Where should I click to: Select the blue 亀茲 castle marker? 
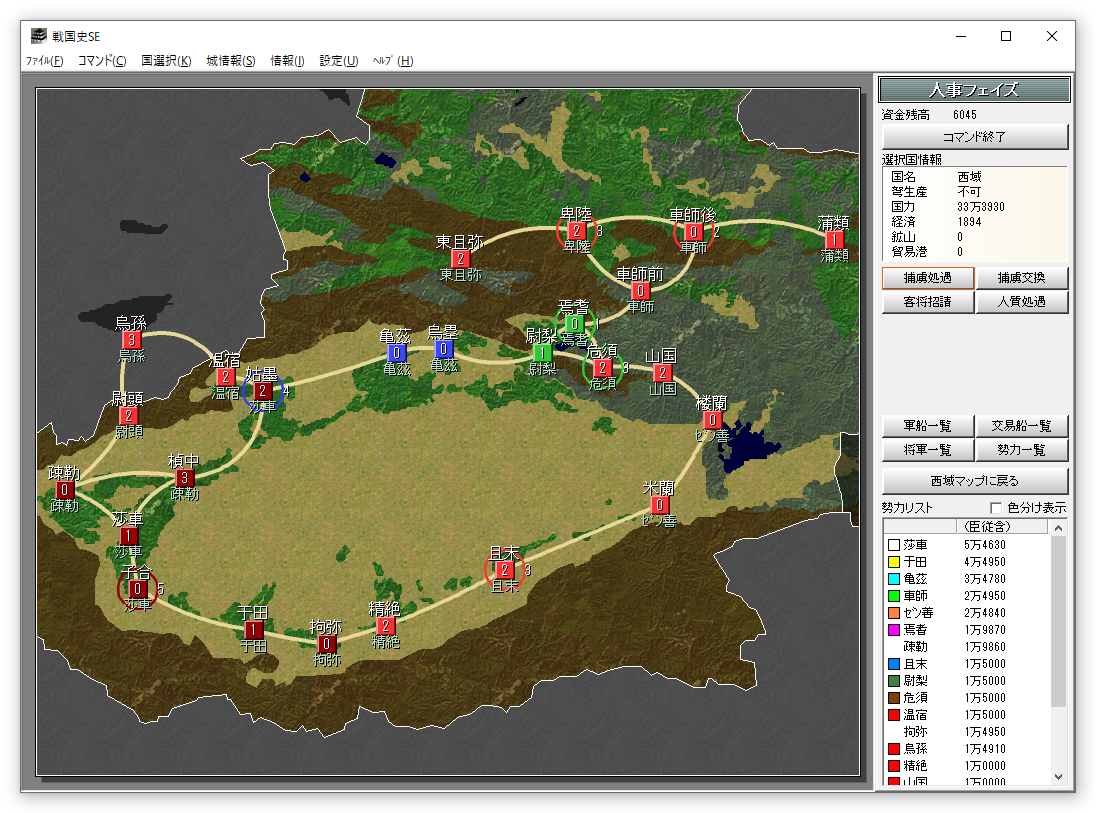tap(397, 353)
